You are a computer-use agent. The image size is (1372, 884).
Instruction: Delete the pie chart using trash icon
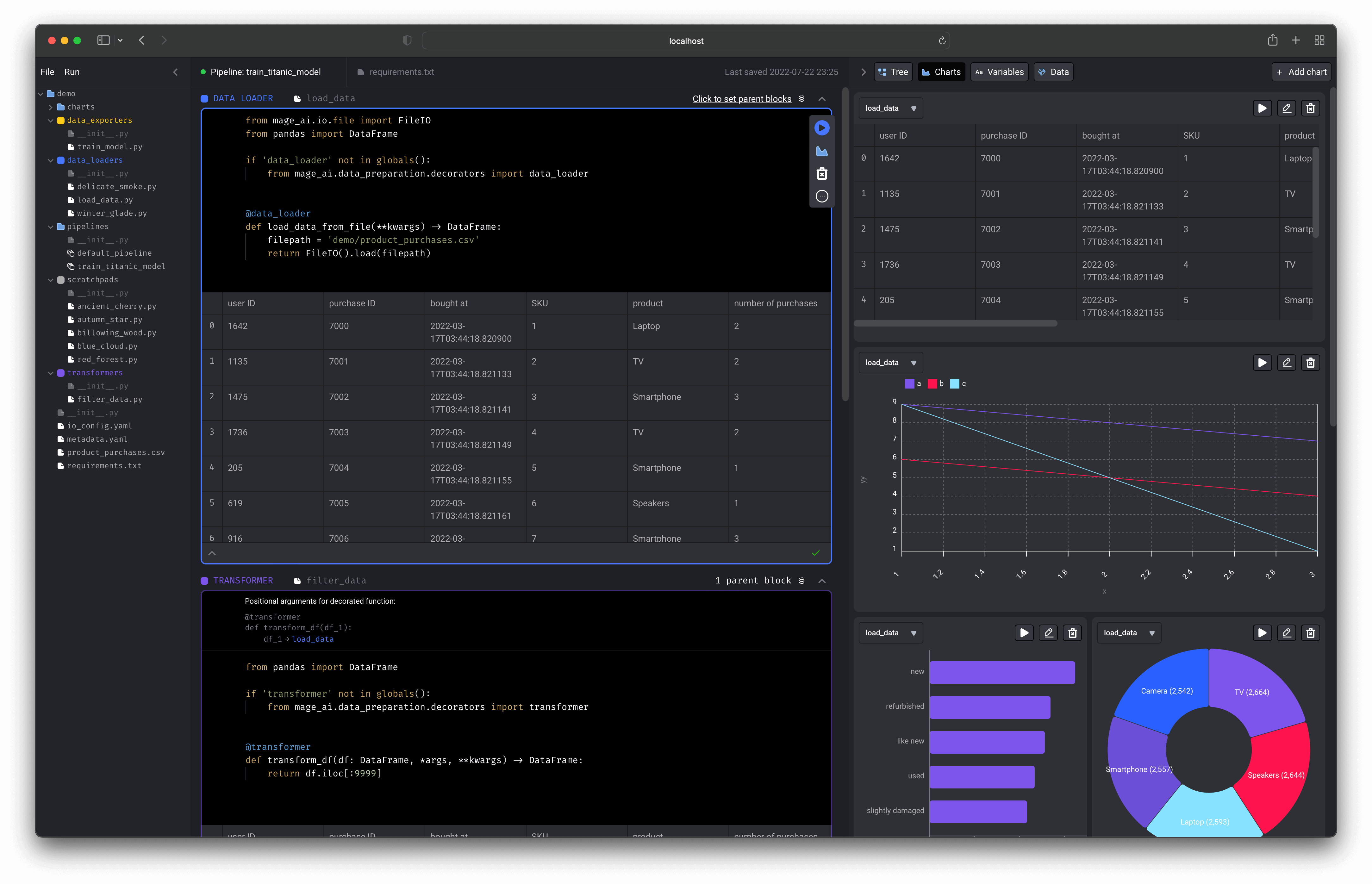1310,632
